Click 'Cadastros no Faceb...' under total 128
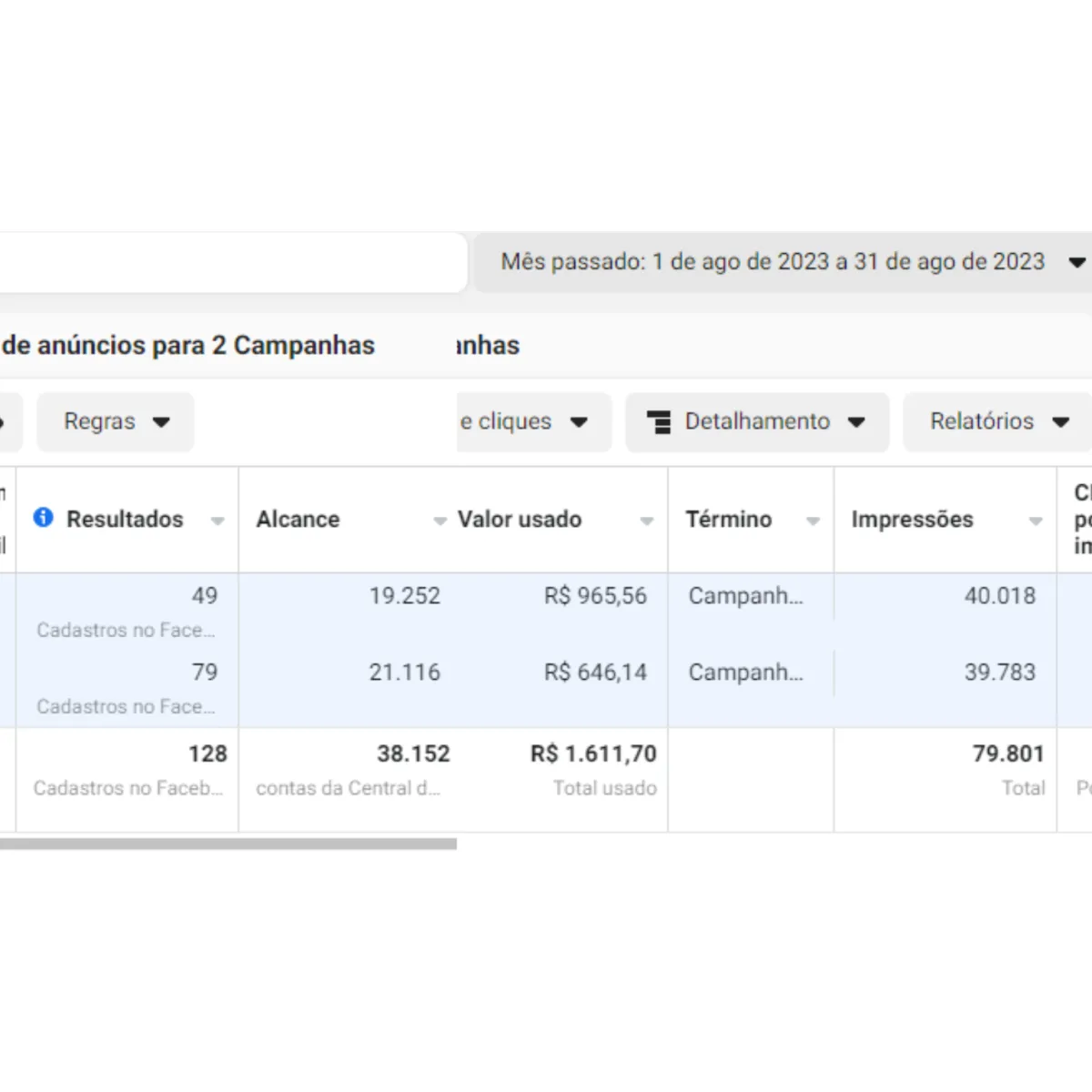This screenshot has width=1092, height=1092. pyautogui.click(x=127, y=788)
